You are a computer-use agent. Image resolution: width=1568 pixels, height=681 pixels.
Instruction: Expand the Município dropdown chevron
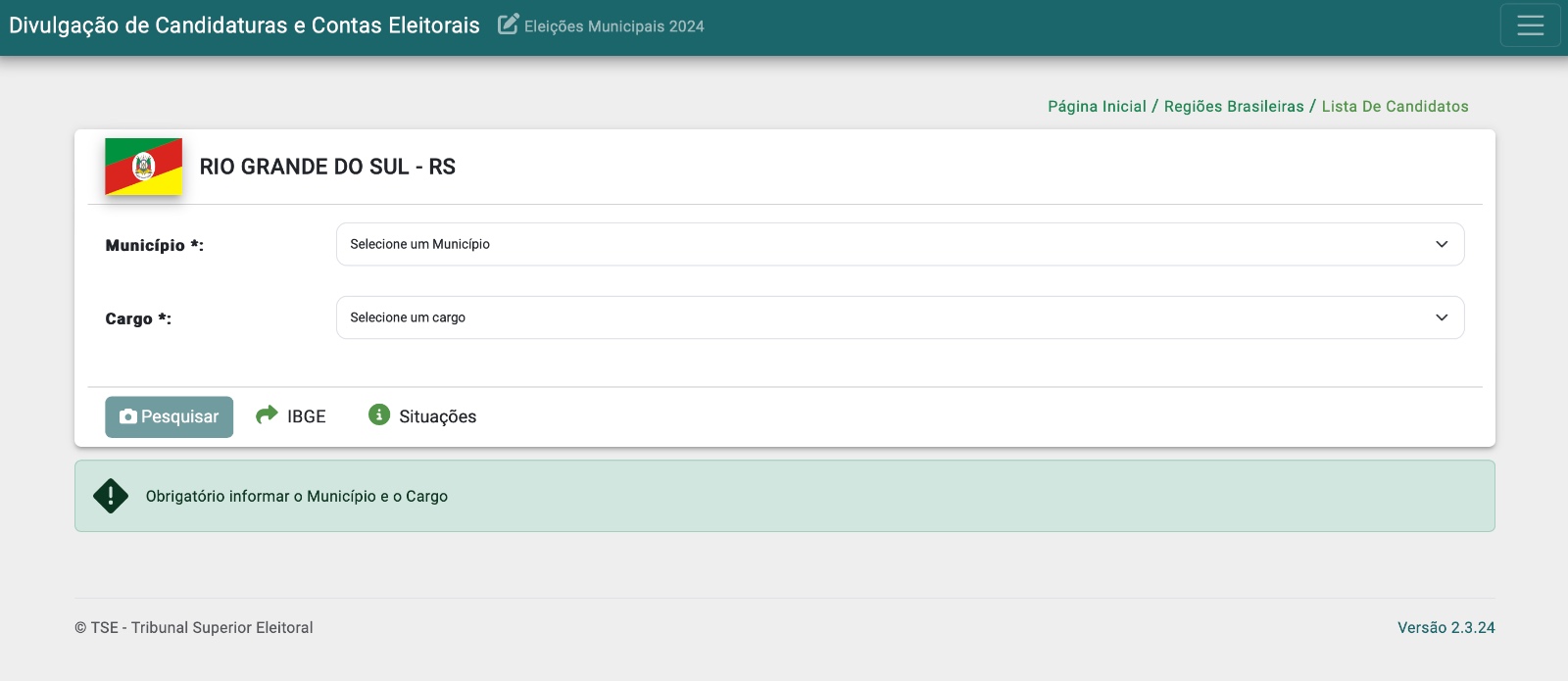(1442, 244)
